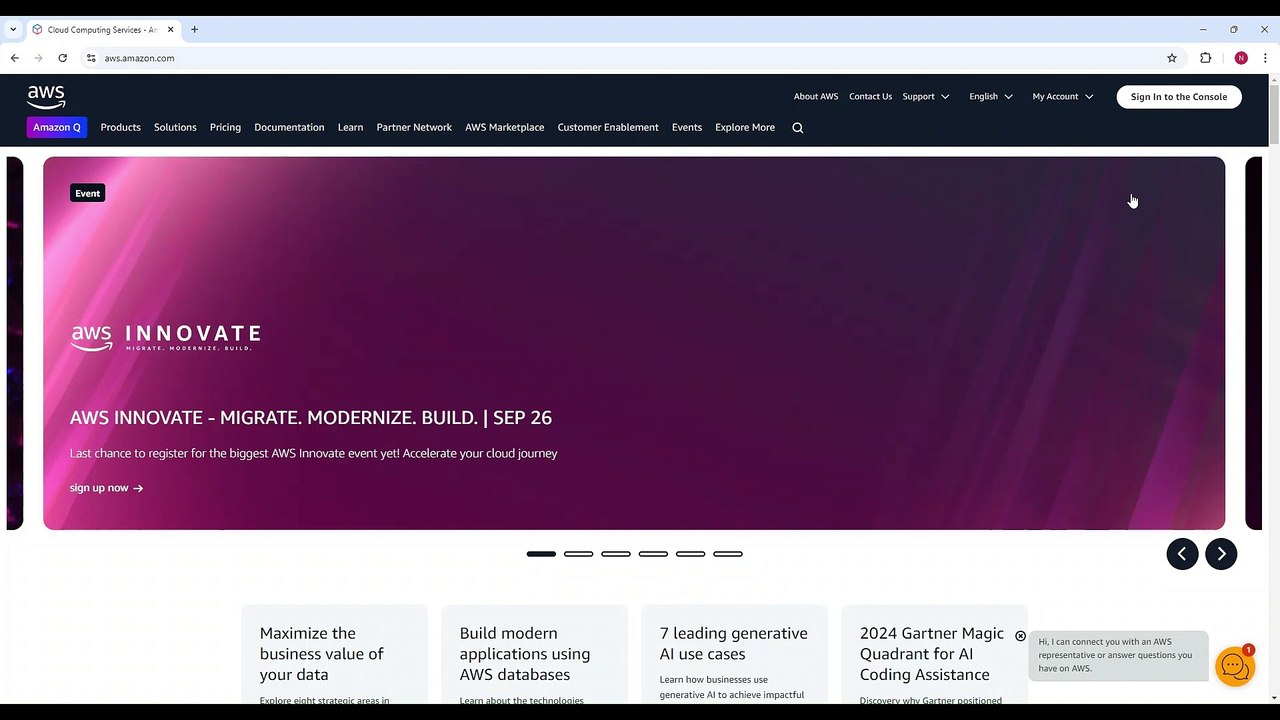The width and height of the screenshot is (1280, 720).
Task: Open the AWS chat assistant bubble
Action: (x=1235, y=666)
